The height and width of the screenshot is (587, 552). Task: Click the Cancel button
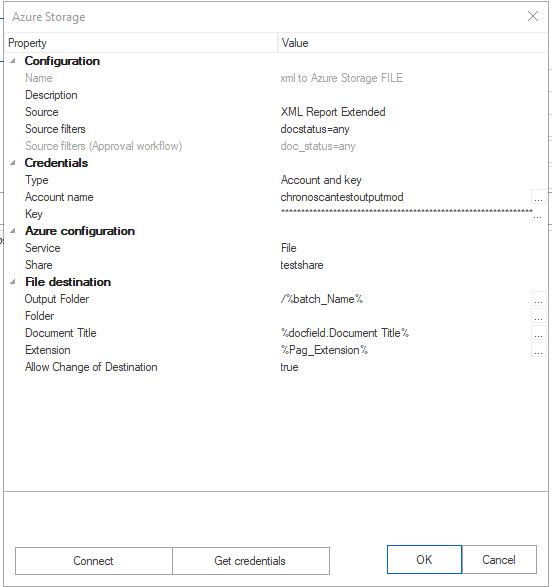click(499, 560)
